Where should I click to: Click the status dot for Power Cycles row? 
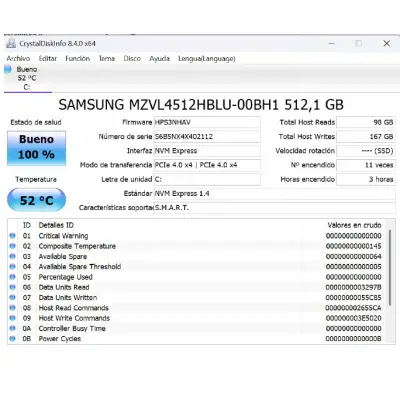coord(12,339)
